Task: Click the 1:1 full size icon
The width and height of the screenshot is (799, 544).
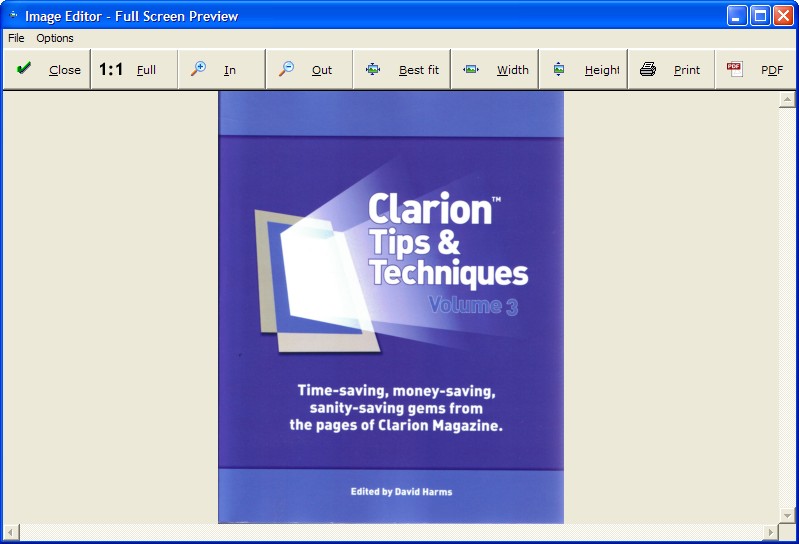Action: (x=111, y=69)
